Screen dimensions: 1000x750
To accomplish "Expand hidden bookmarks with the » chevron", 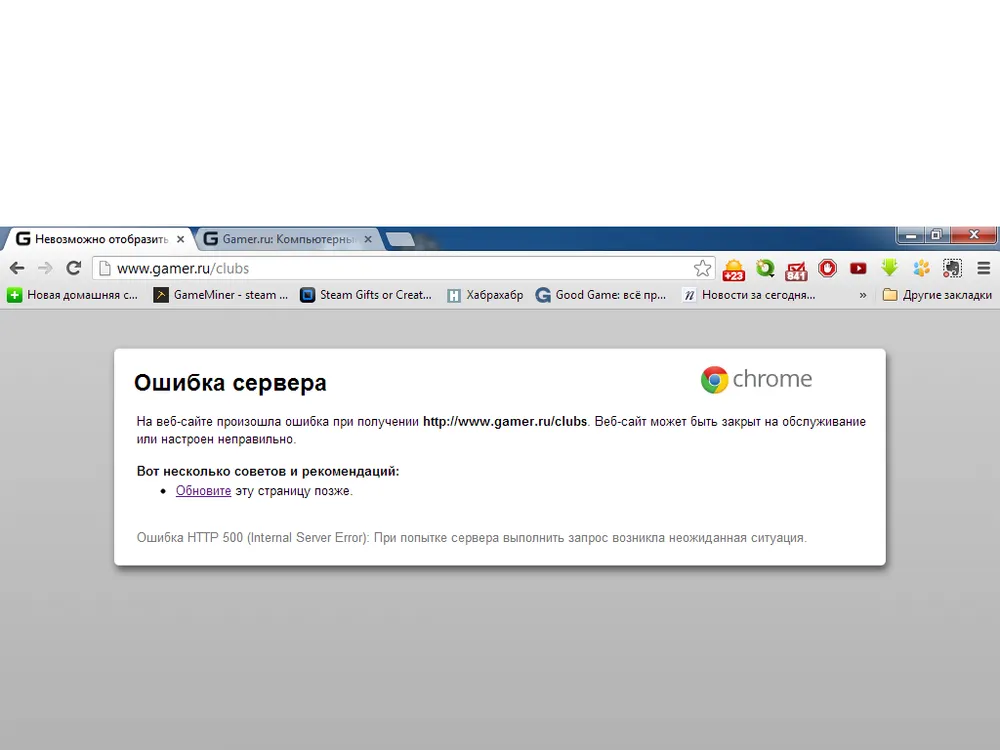I will point(863,295).
